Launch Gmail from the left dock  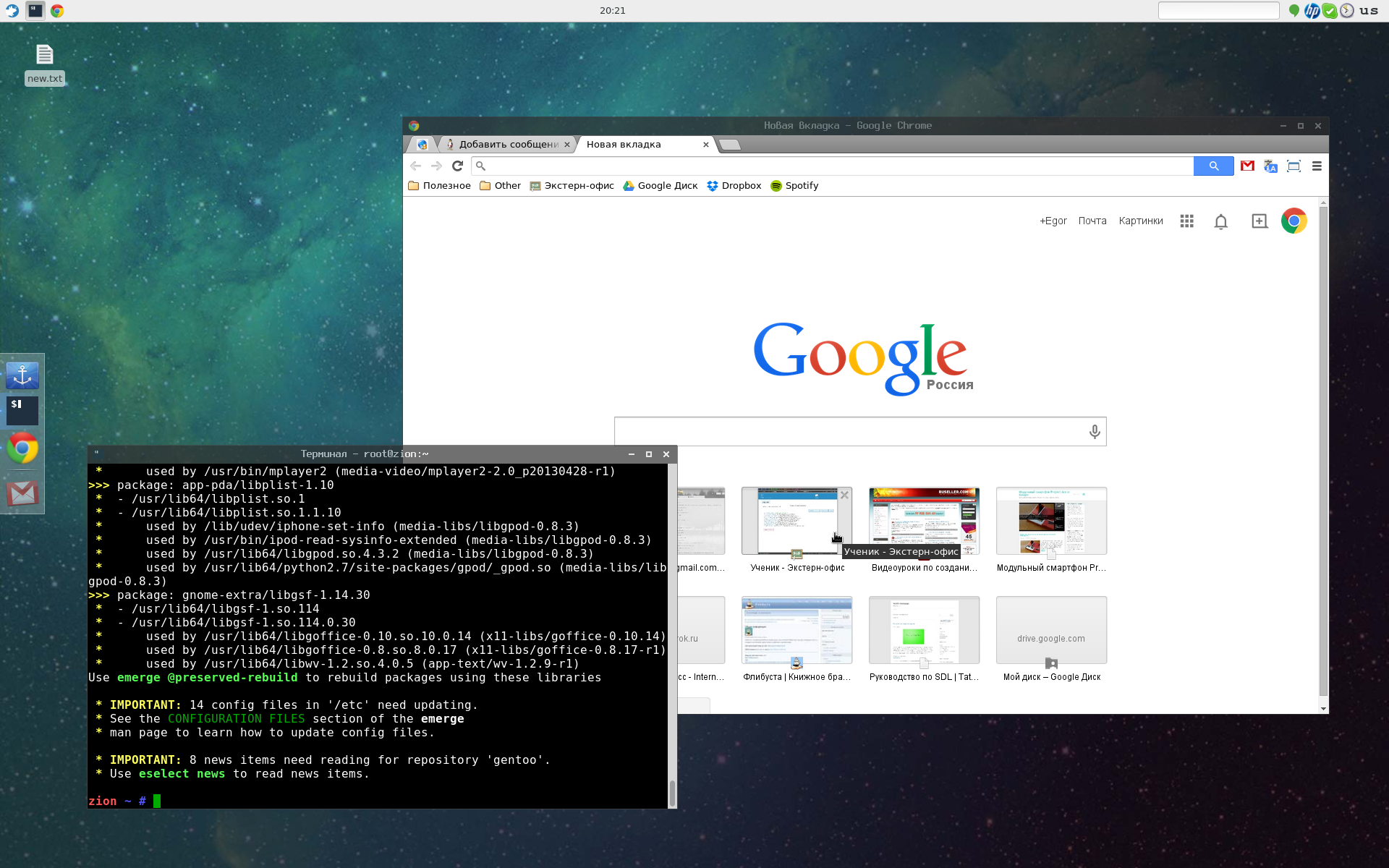(22, 493)
